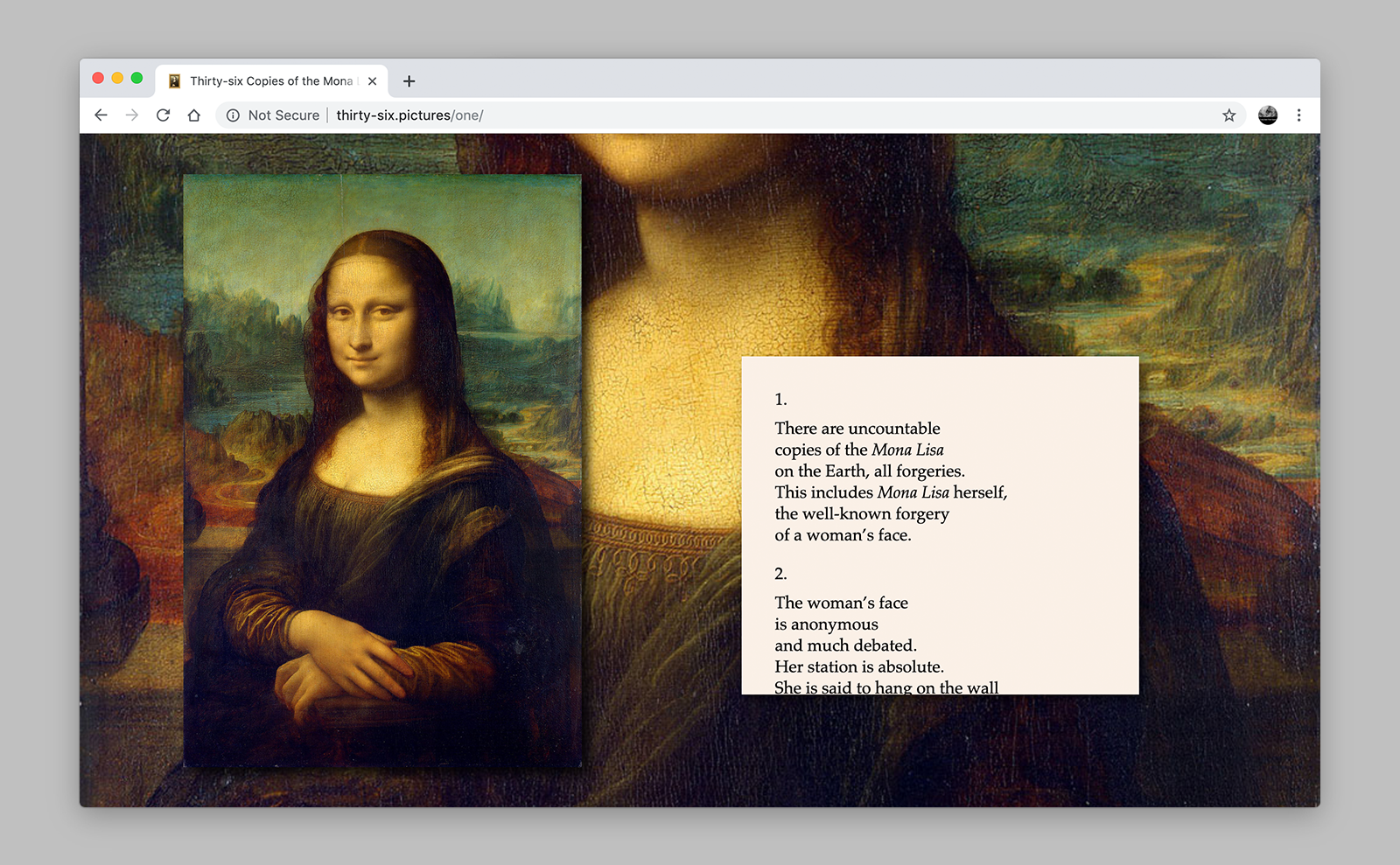1400x865 pixels.
Task: Click the Not Secure site info icon
Action: (x=233, y=115)
